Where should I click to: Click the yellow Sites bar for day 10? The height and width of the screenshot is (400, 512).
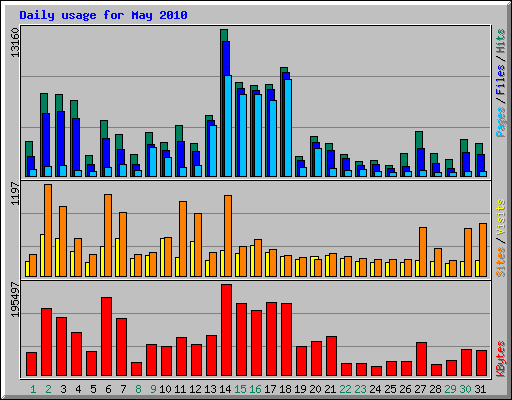tap(162, 257)
